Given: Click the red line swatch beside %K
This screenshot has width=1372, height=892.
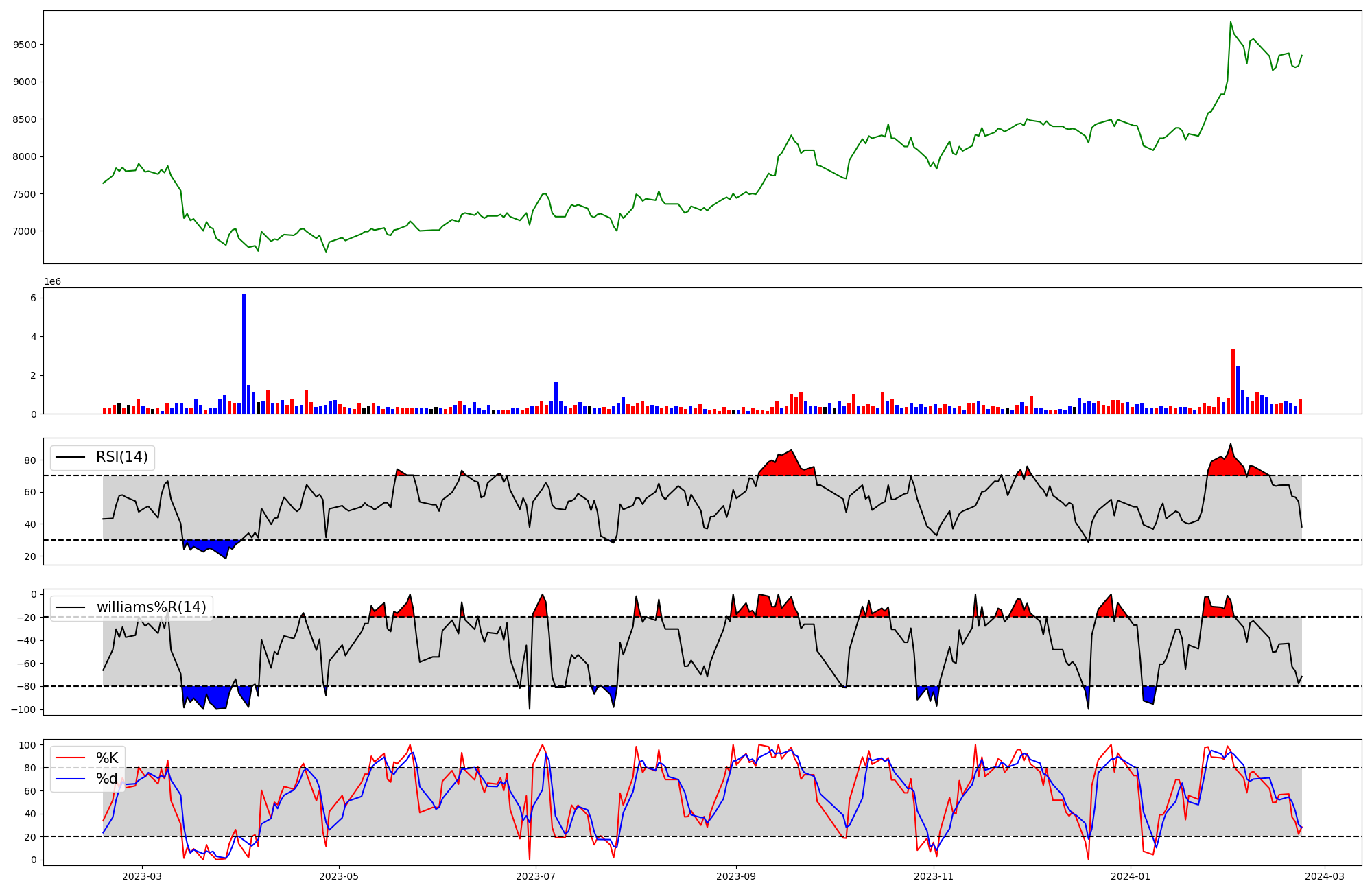Looking at the screenshot, I should (x=70, y=758).
